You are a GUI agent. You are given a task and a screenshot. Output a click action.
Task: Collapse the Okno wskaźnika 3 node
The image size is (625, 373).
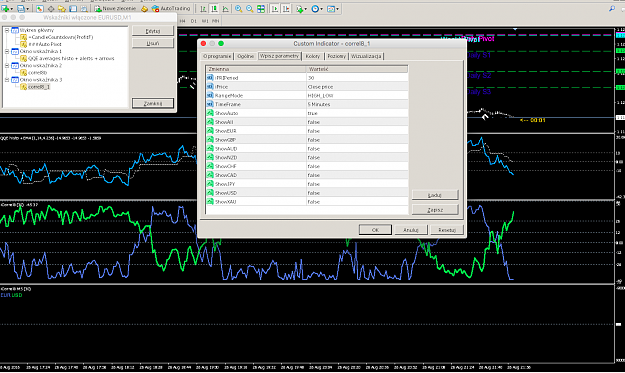pos(7,80)
